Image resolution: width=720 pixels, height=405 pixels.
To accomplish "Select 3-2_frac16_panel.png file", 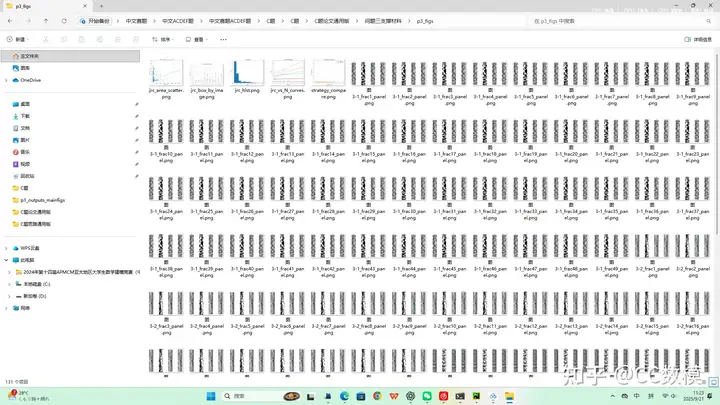I will click(x=692, y=313).
